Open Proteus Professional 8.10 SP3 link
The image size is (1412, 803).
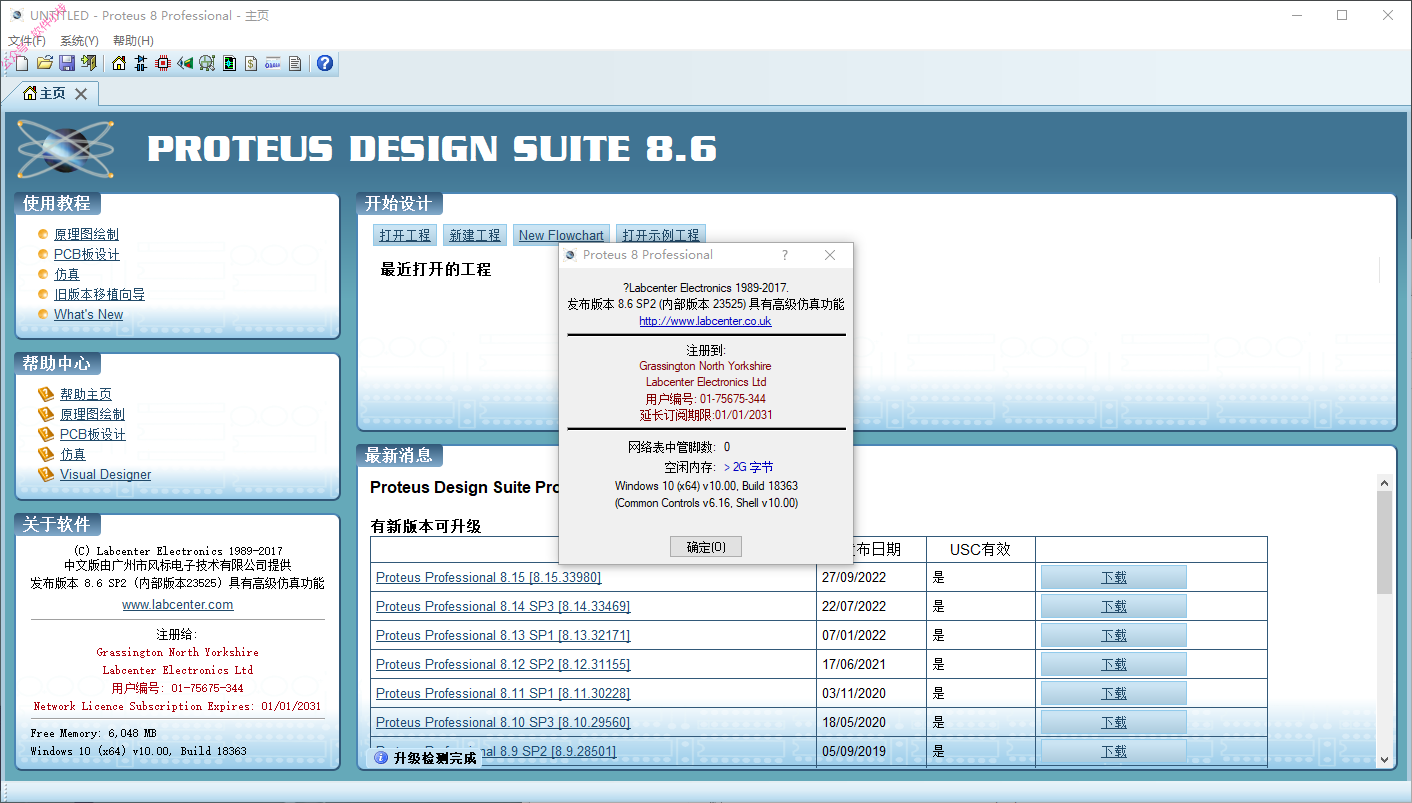tap(503, 722)
